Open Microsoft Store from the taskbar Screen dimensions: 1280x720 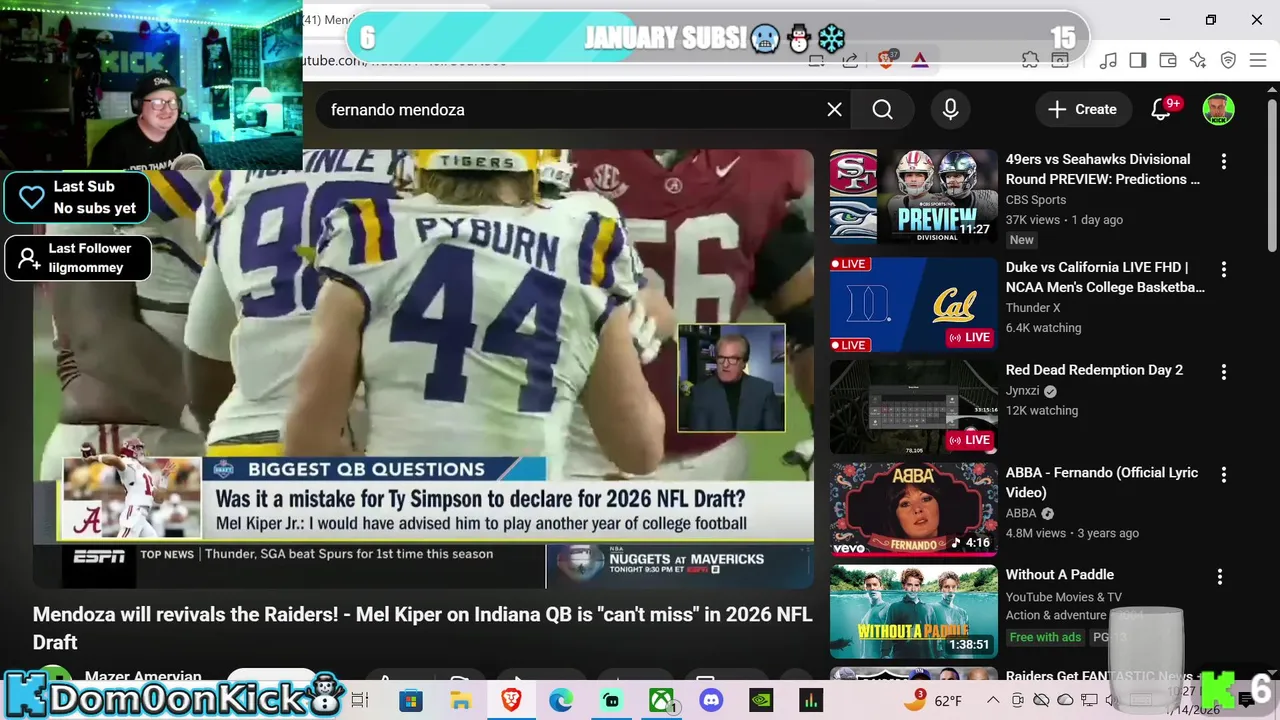pos(411,701)
